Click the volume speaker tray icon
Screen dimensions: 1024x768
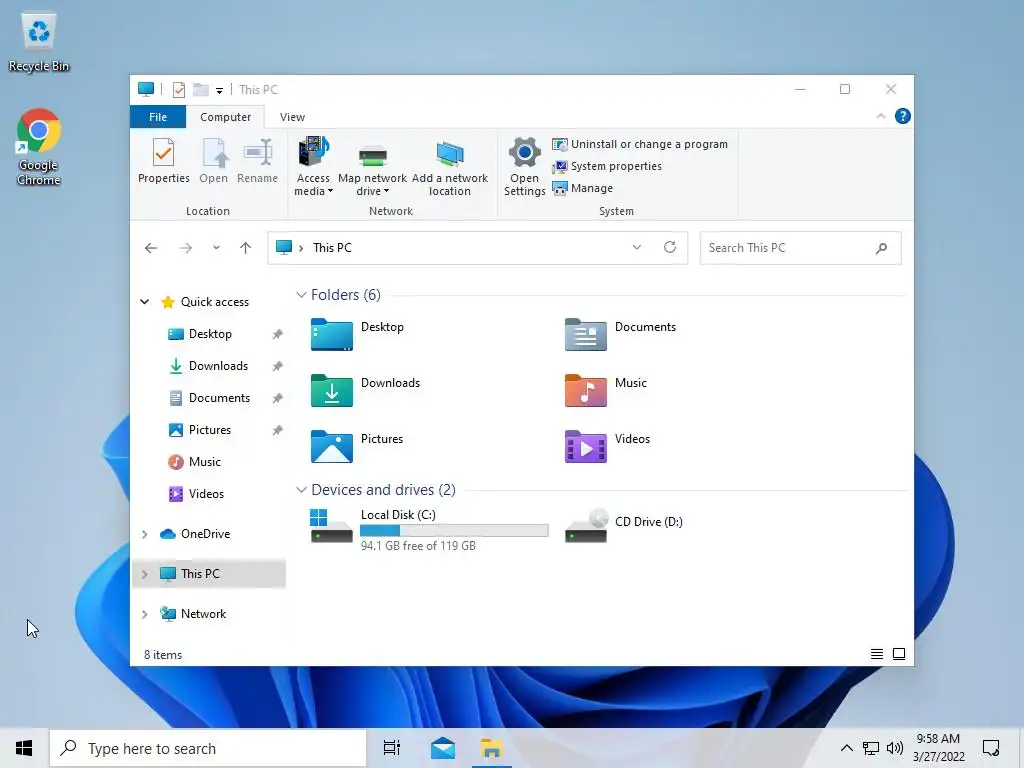click(895, 748)
